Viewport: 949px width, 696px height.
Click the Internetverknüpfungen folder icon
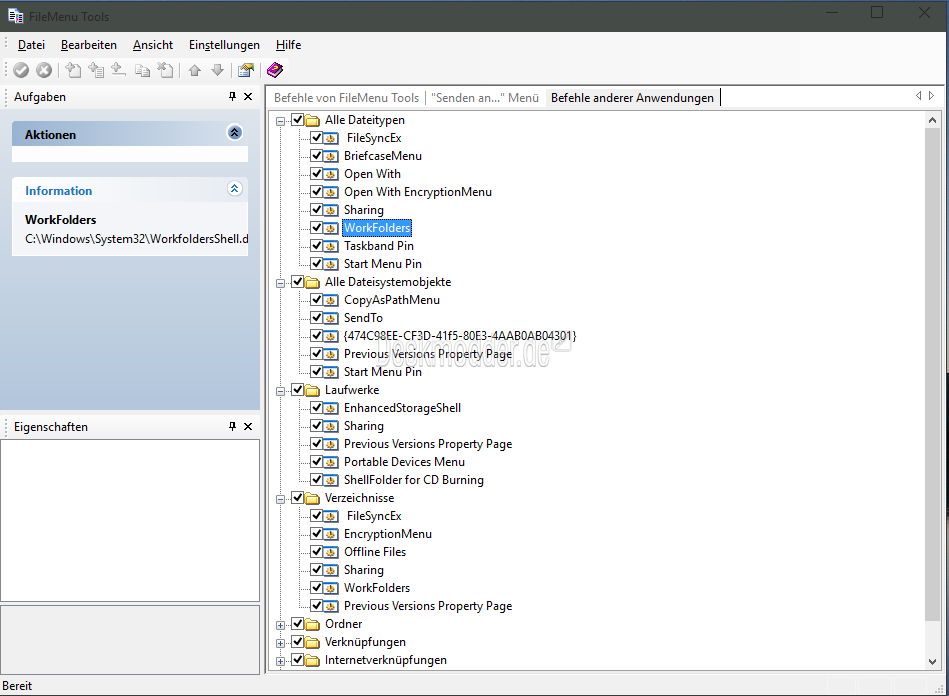click(x=312, y=660)
